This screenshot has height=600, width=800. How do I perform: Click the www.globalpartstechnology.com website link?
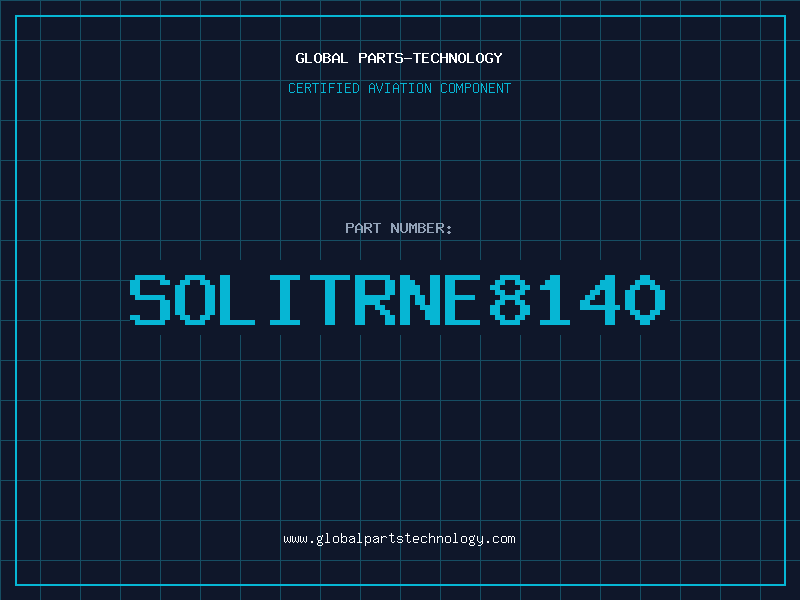[399, 539]
